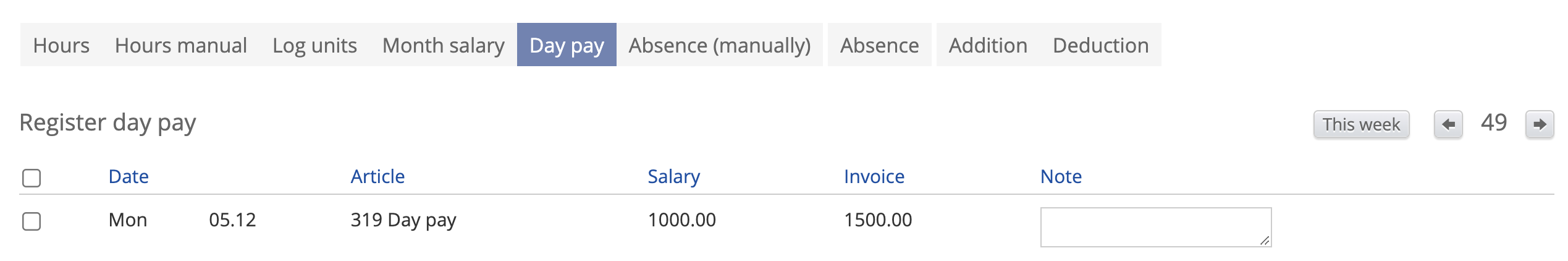This screenshot has width=1568, height=261.
Task: Switch to Hours manual tab
Action: point(180,45)
